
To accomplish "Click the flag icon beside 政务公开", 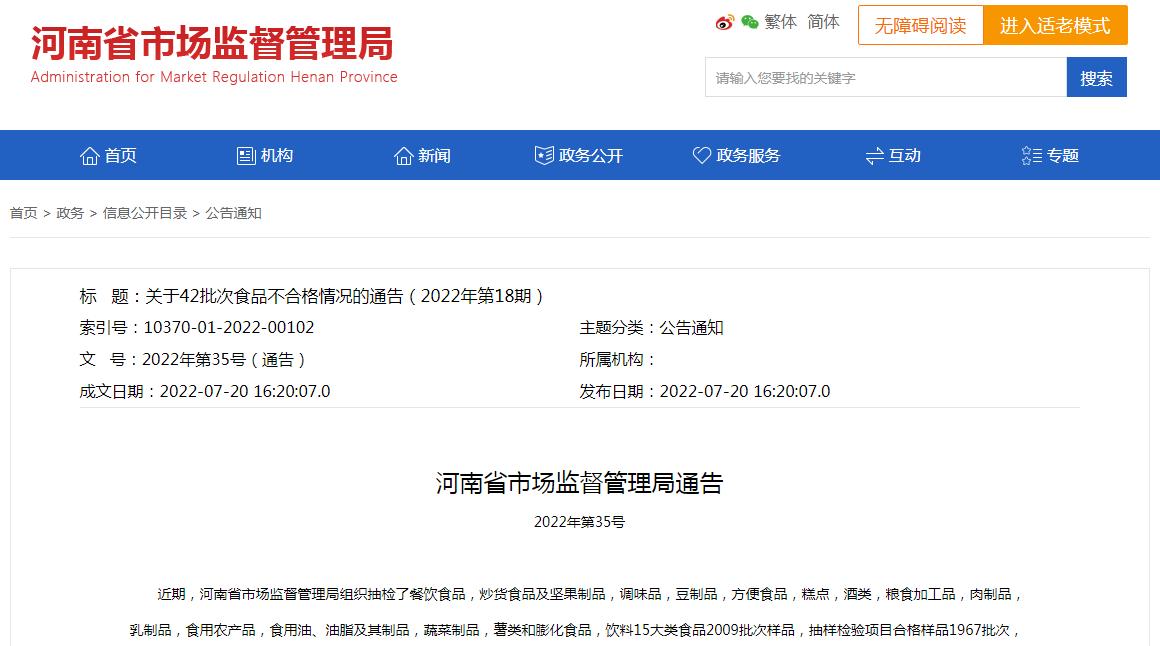I will (x=544, y=155).
